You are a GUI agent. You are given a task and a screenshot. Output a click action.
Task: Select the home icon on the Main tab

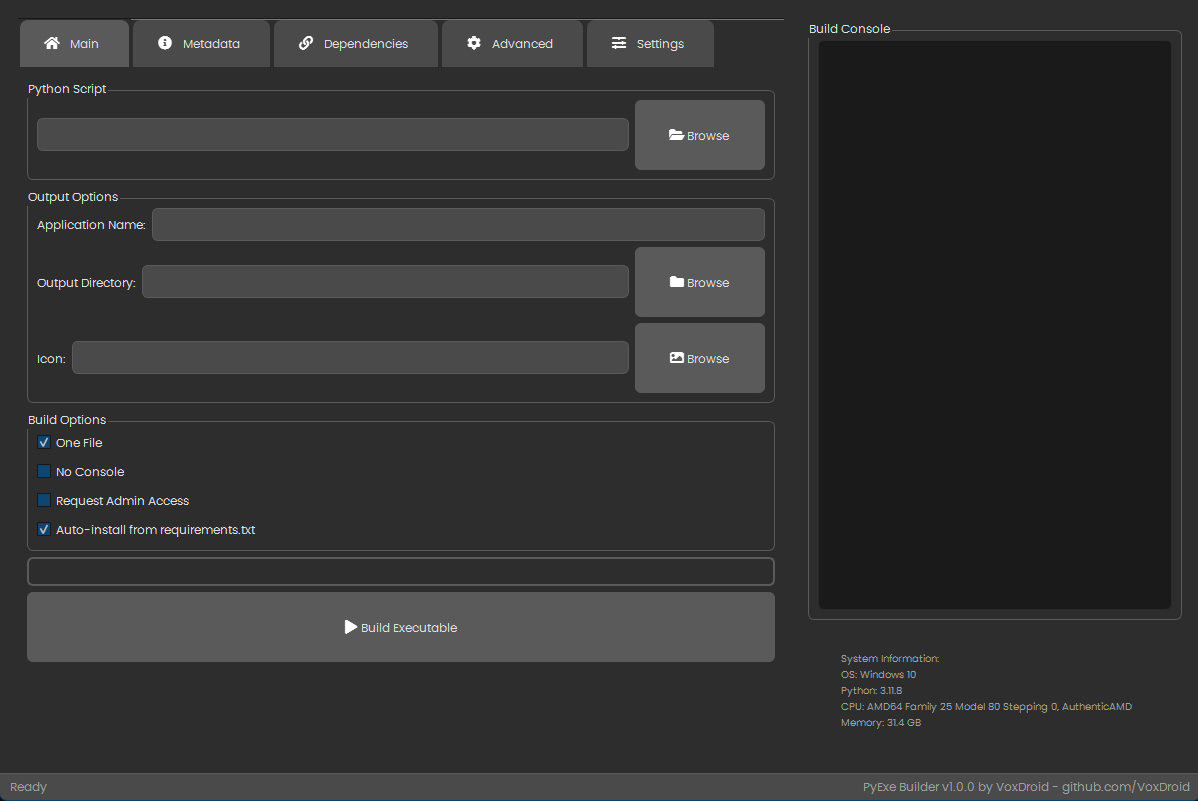[52, 43]
